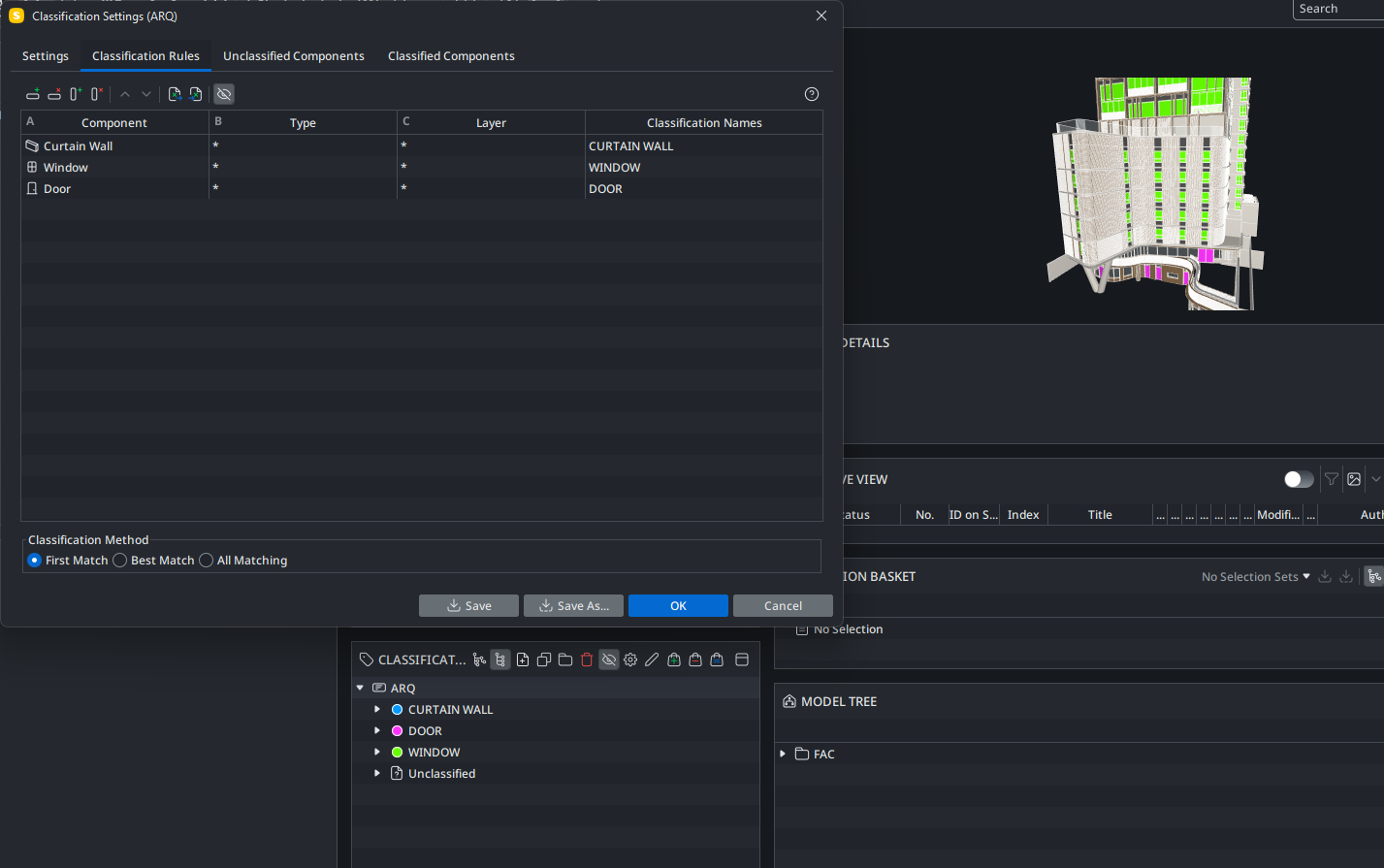Toggle the hidden-eye button in rules toolbar

click(x=224, y=94)
